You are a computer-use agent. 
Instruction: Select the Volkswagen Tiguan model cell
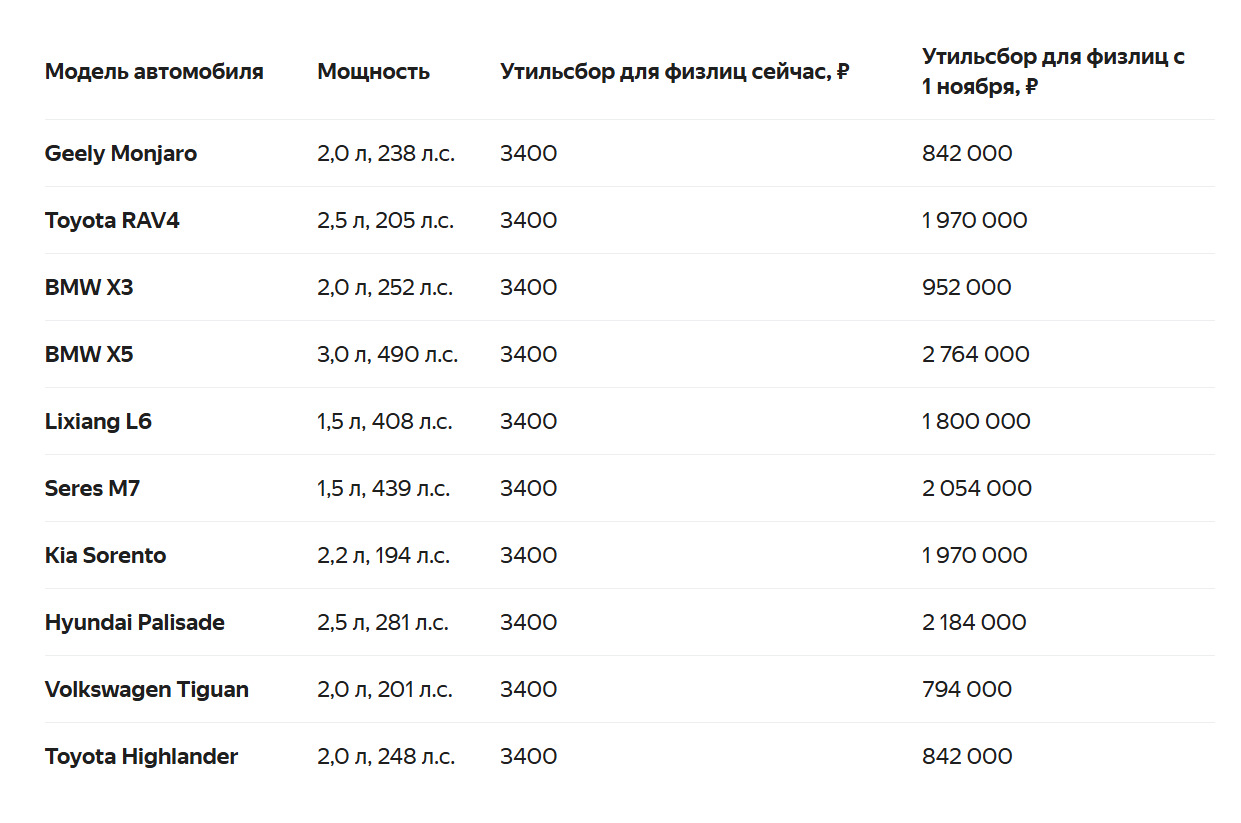(x=146, y=690)
